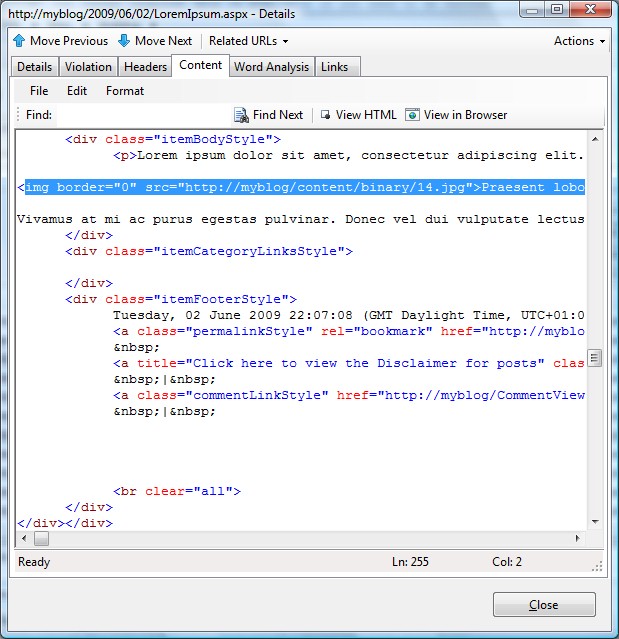Click the Close button
The image size is (619, 639).
[x=544, y=605]
